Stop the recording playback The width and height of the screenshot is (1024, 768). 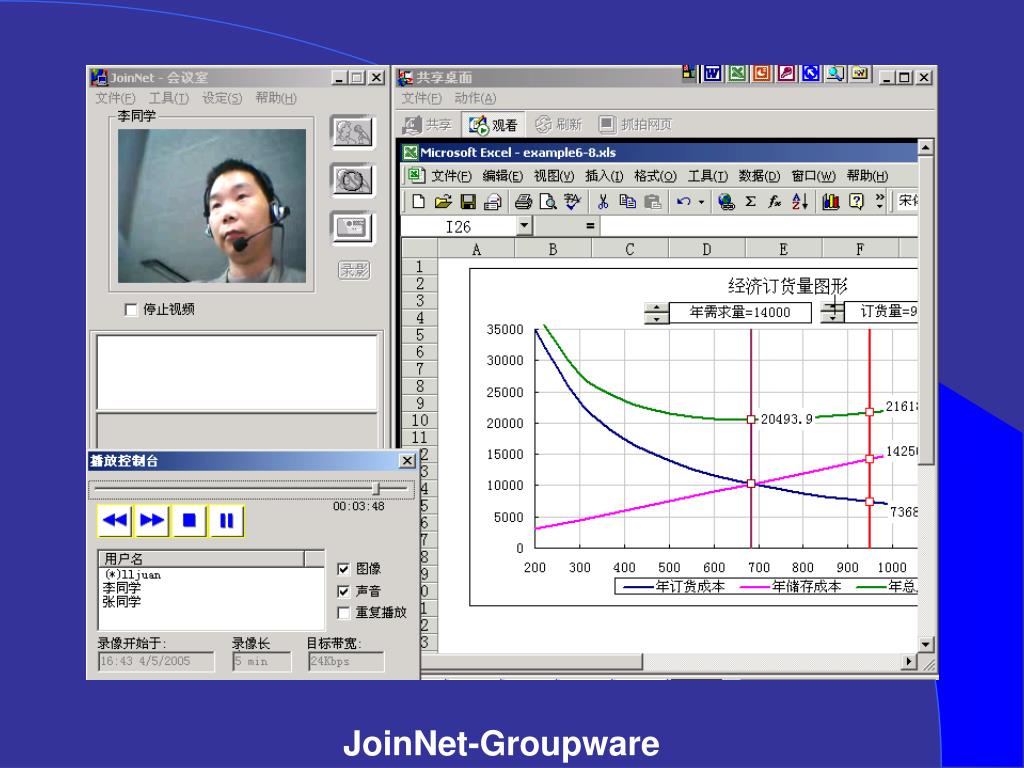tap(189, 520)
